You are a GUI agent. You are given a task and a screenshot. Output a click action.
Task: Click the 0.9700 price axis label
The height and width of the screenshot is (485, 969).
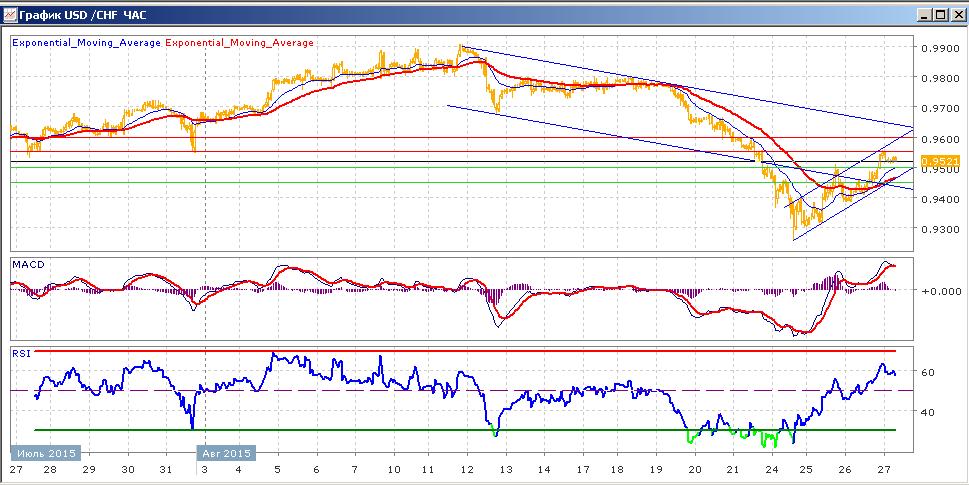click(x=939, y=108)
